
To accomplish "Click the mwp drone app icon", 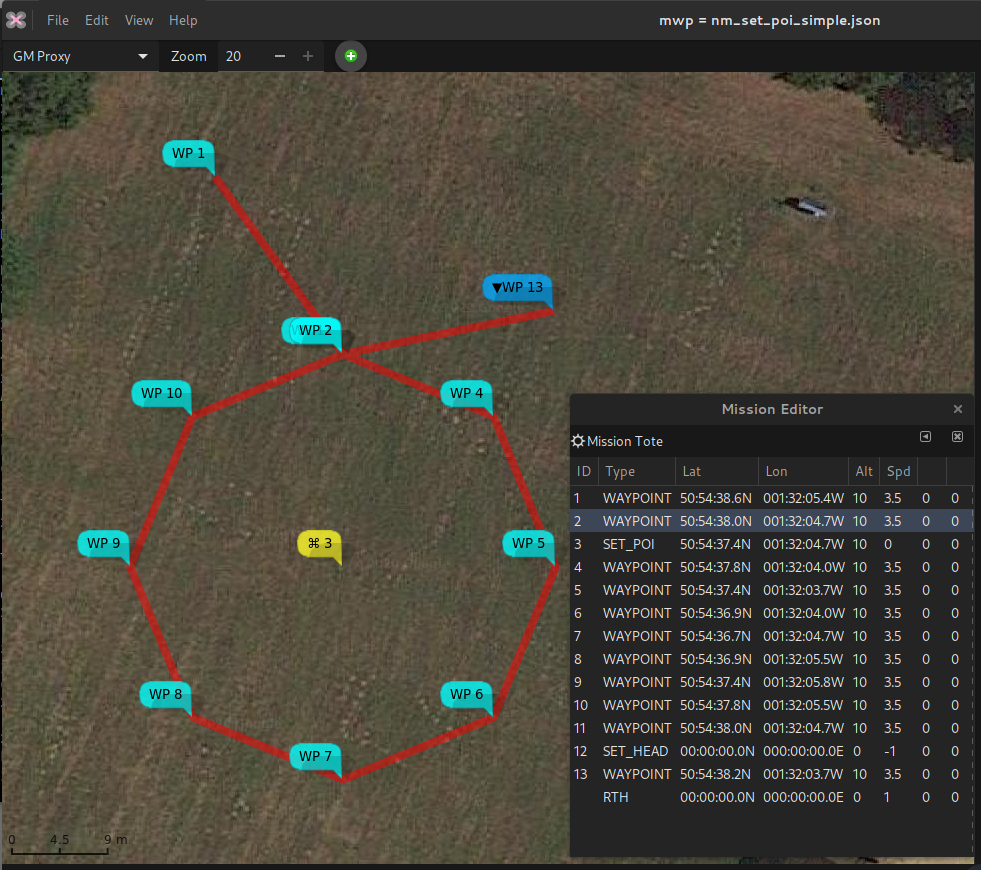I will (16, 20).
